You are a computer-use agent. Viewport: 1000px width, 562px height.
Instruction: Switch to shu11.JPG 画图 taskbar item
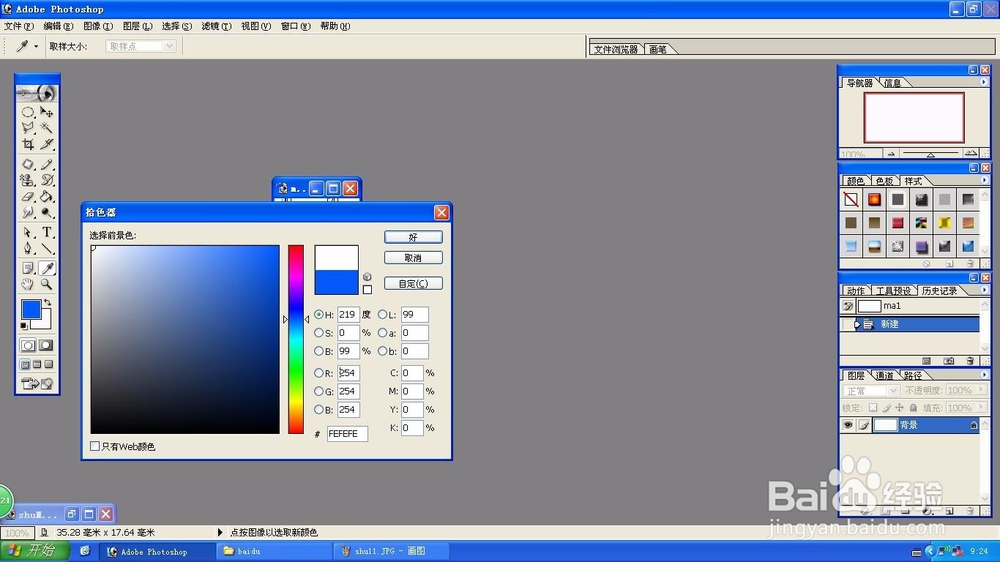[390, 551]
